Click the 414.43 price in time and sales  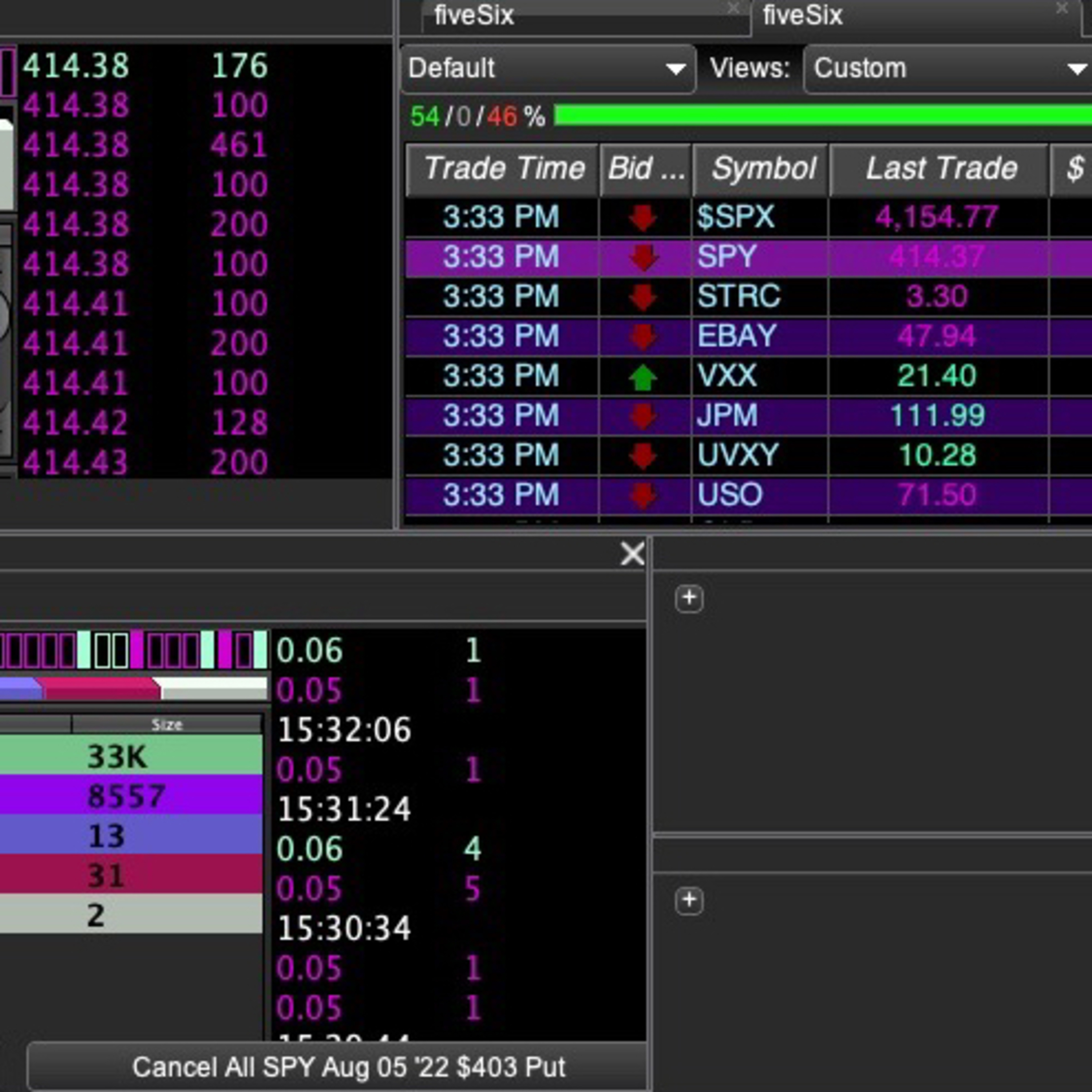tap(76, 462)
